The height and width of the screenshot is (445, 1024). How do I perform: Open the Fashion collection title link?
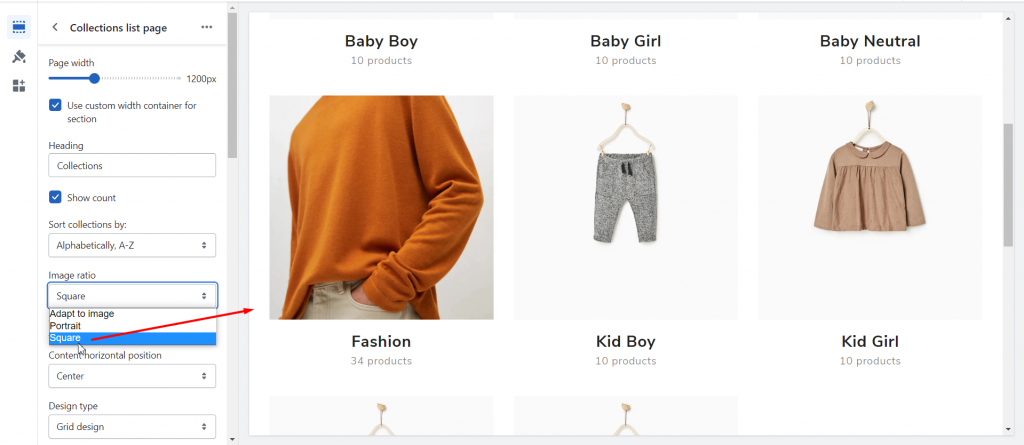[381, 342]
